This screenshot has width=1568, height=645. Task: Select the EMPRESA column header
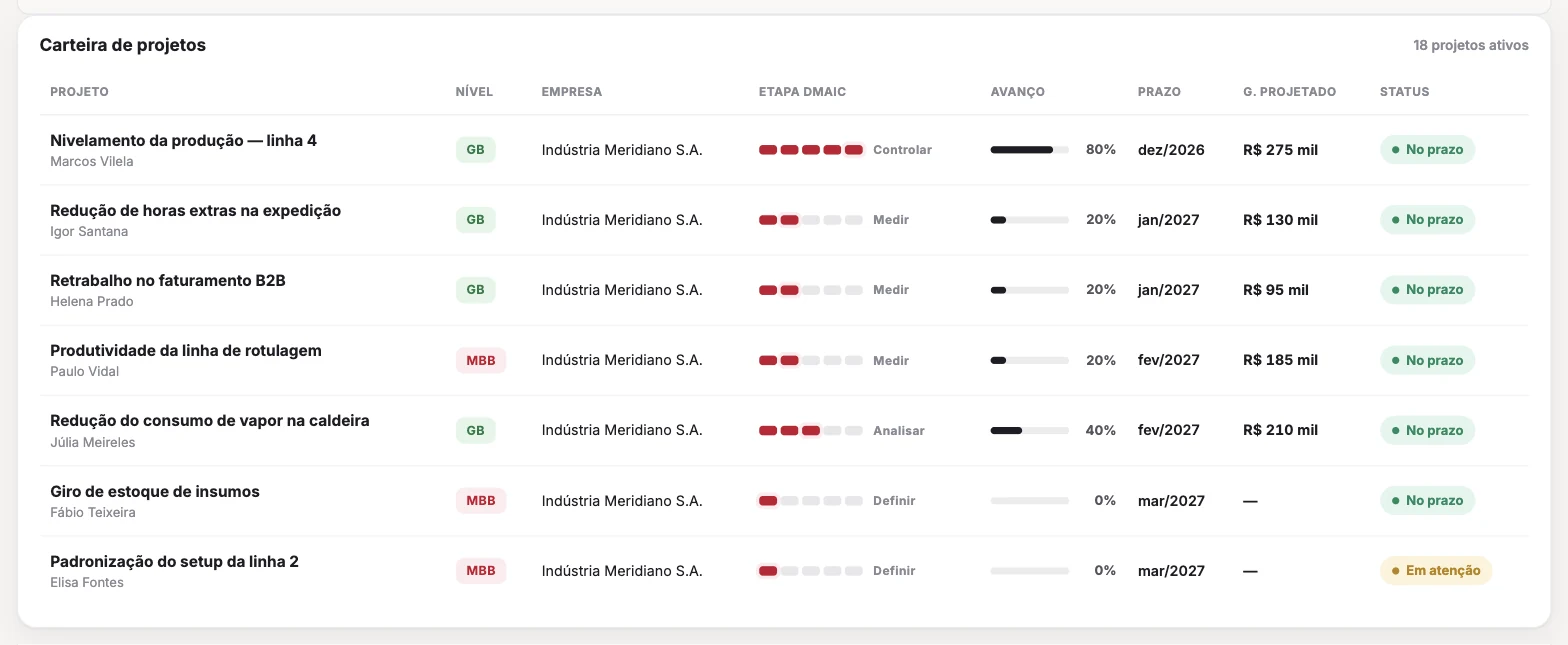(x=572, y=92)
